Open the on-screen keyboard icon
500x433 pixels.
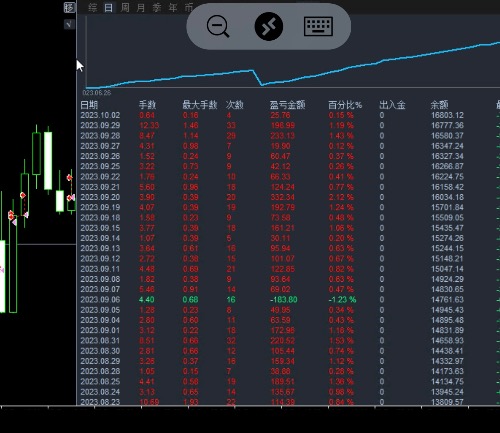(318, 26)
